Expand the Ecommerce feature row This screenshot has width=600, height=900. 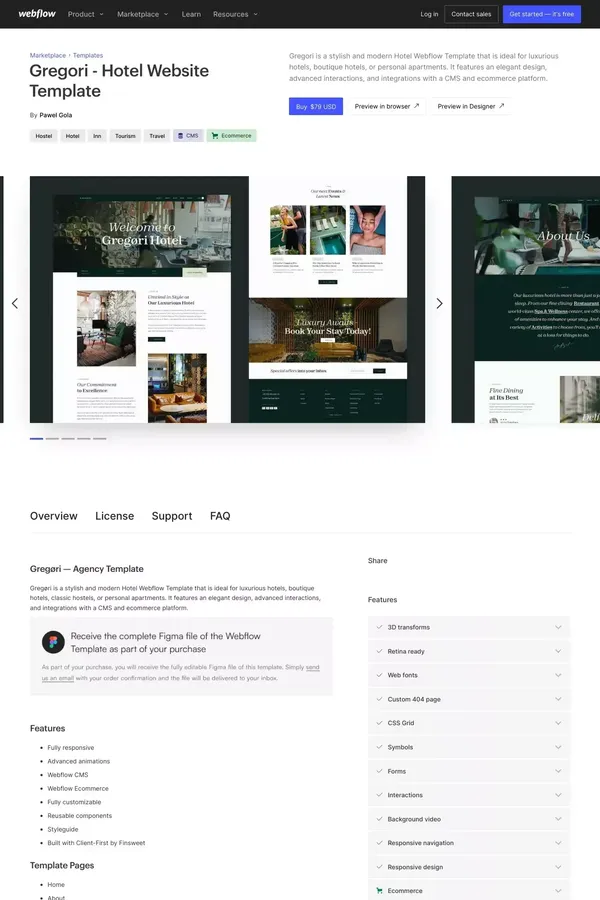[x=469, y=890]
